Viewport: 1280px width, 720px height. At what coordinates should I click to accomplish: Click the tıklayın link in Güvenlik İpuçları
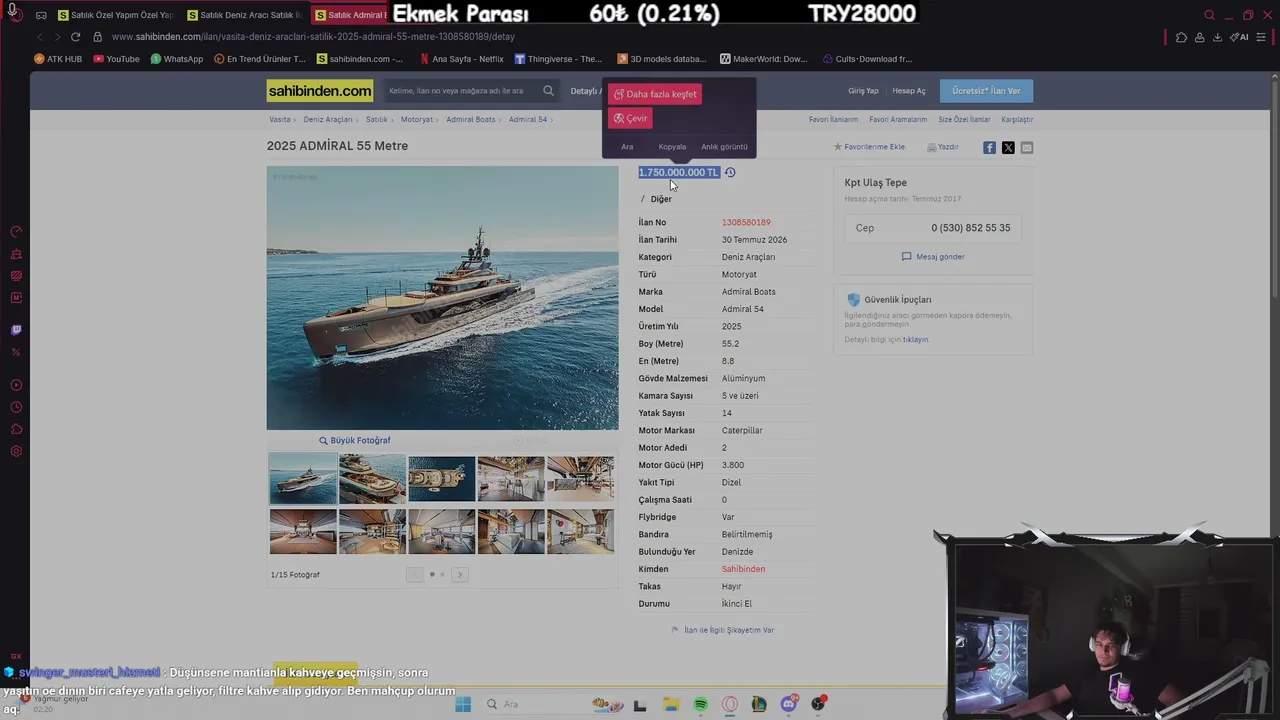coord(915,339)
